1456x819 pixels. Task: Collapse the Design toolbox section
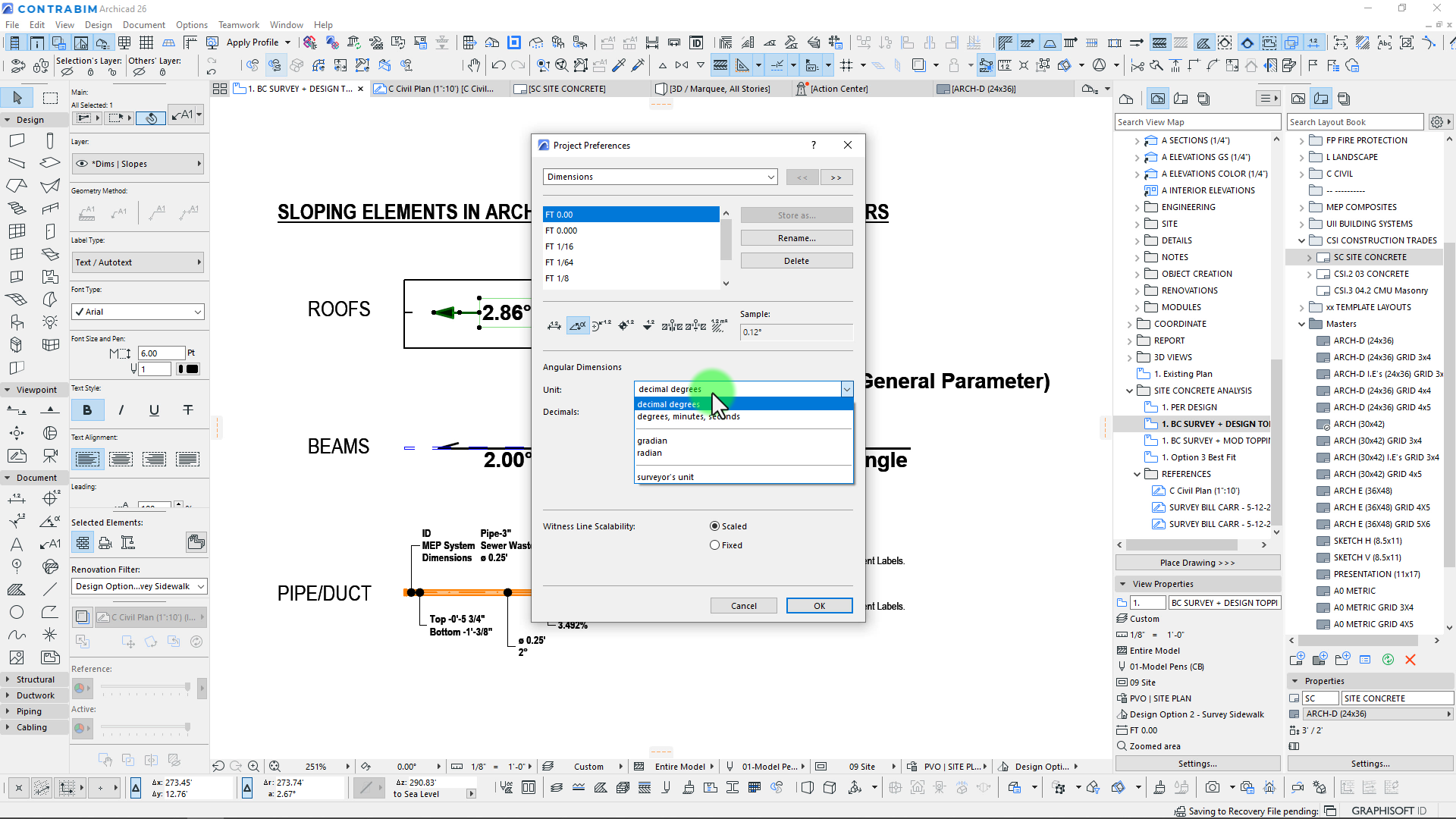tap(8, 120)
